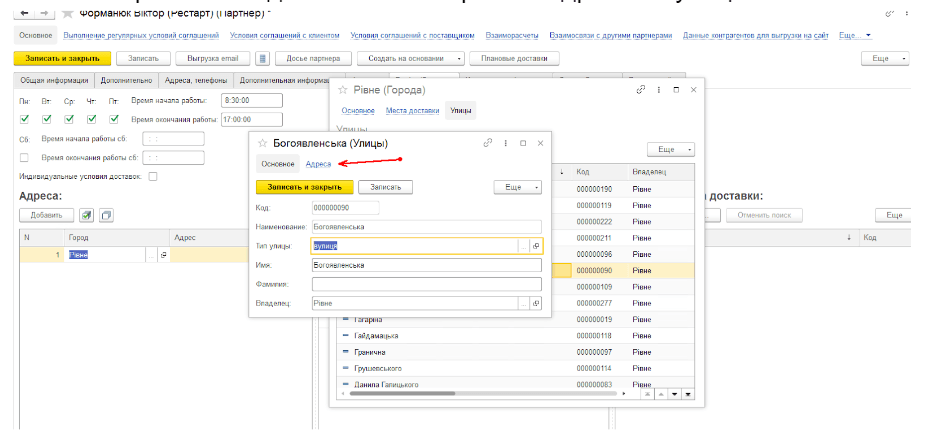
Task: Uncheck the Пн weekday checkbox
Action: tap(24, 119)
